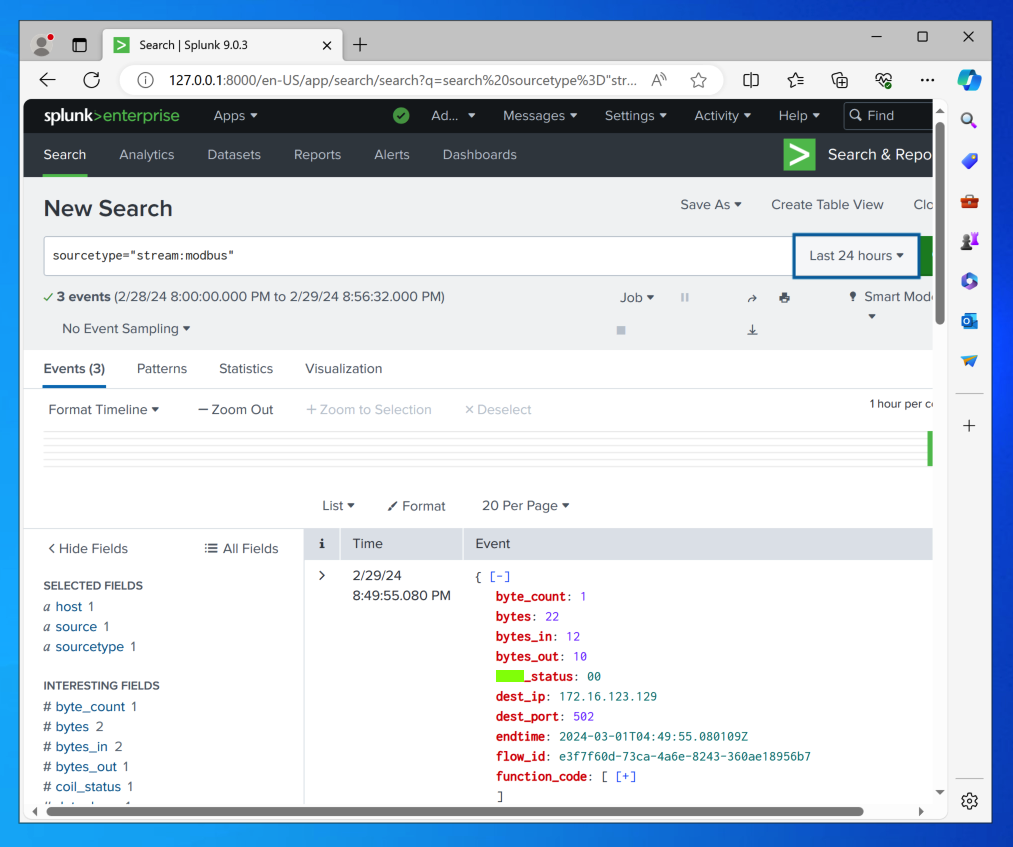Image resolution: width=1013 pixels, height=847 pixels.
Task: Hide the fields sidebar
Action: pyautogui.click(x=88, y=548)
